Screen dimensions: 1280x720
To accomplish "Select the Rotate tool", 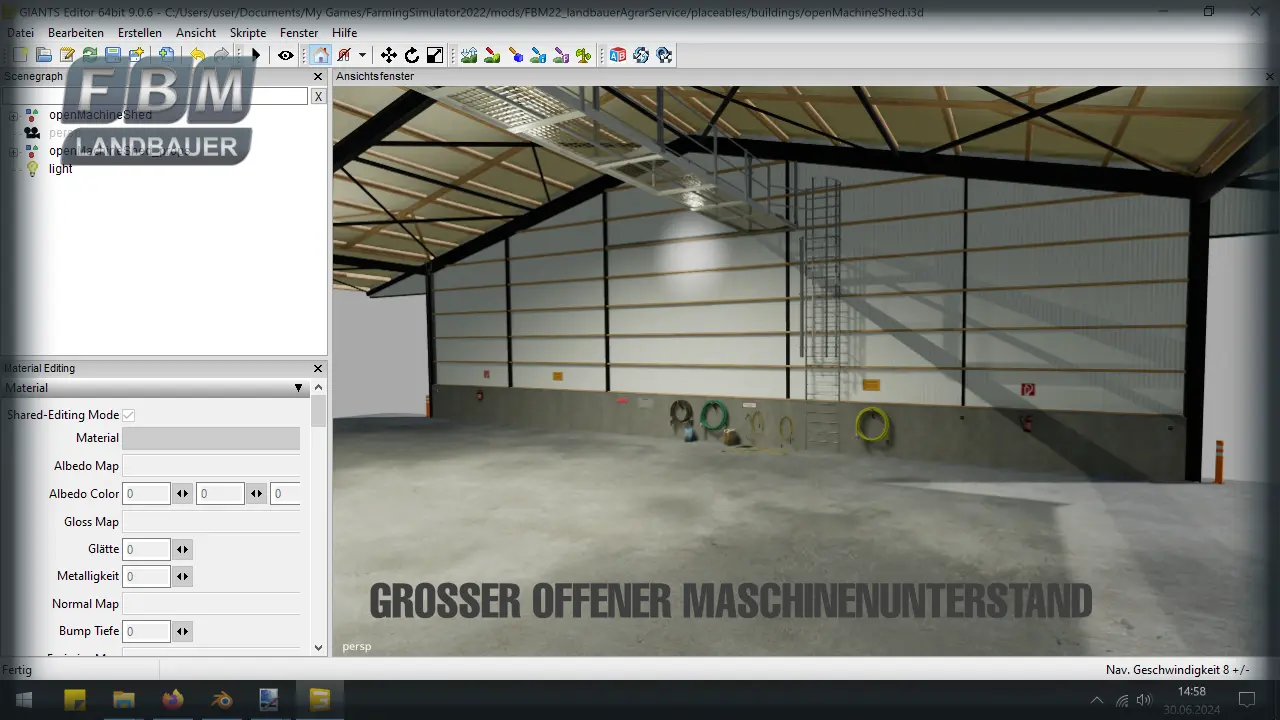I will (412, 55).
